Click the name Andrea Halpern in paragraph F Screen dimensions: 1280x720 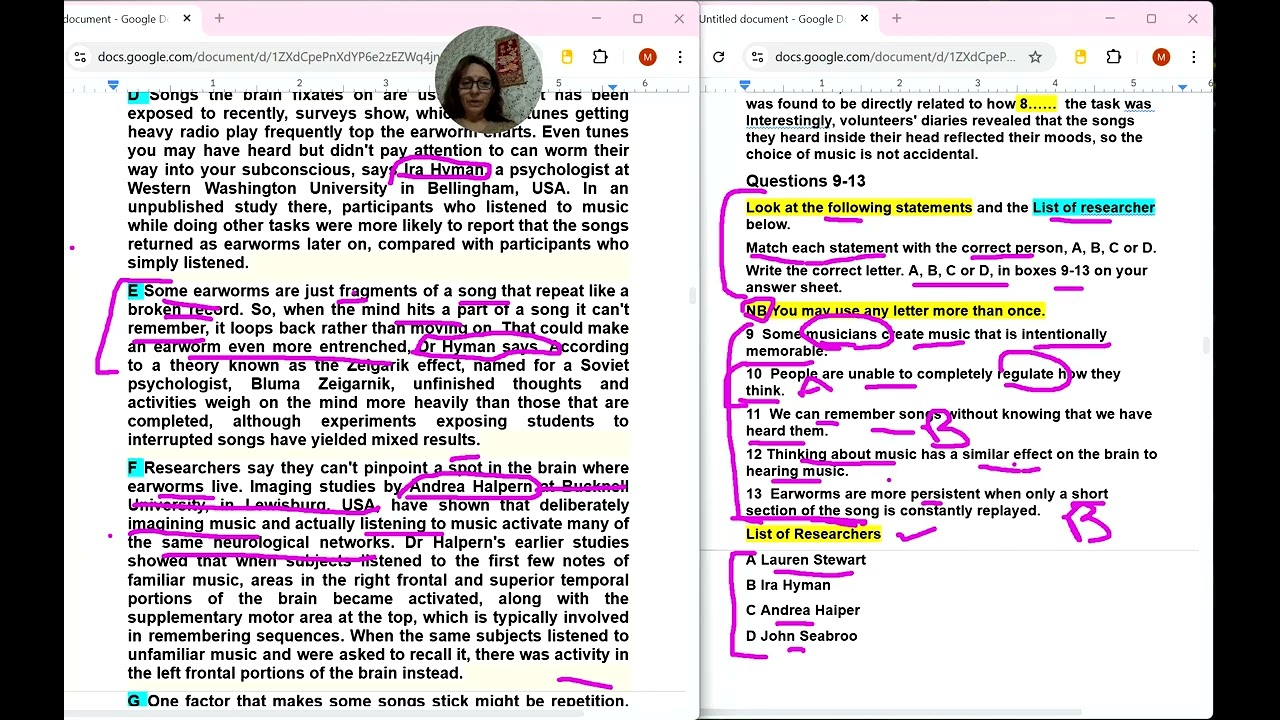[471, 487]
